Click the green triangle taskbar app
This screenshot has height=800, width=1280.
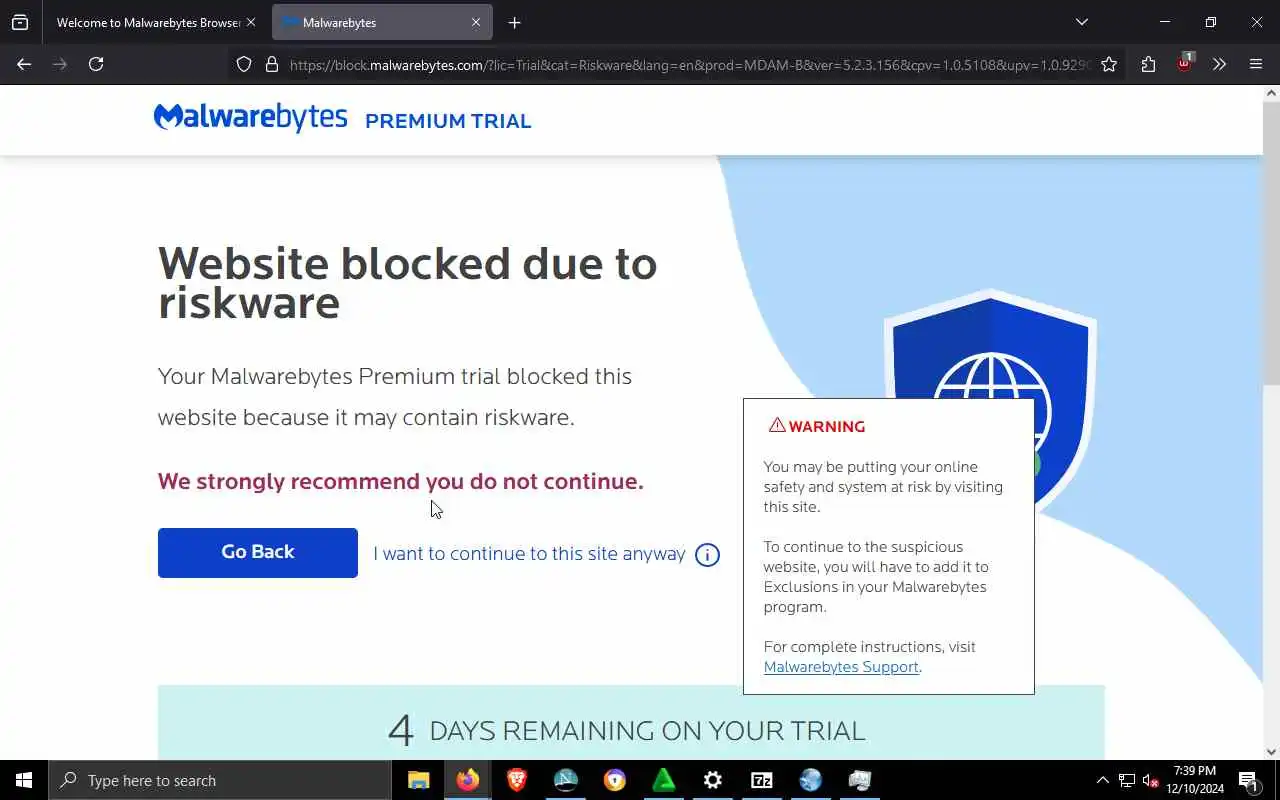tap(664, 780)
